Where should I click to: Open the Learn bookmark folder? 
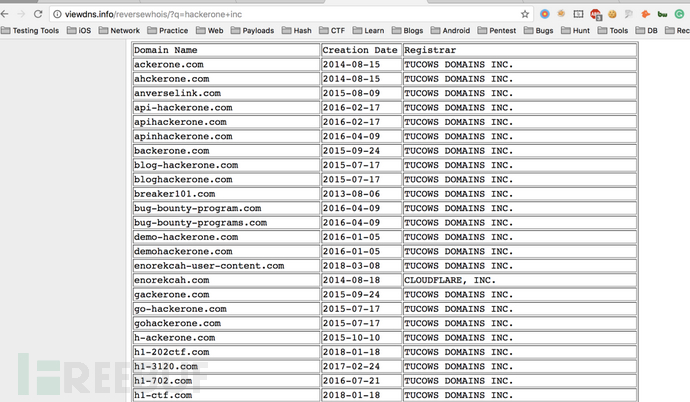pyautogui.click(x=368, y=30)
